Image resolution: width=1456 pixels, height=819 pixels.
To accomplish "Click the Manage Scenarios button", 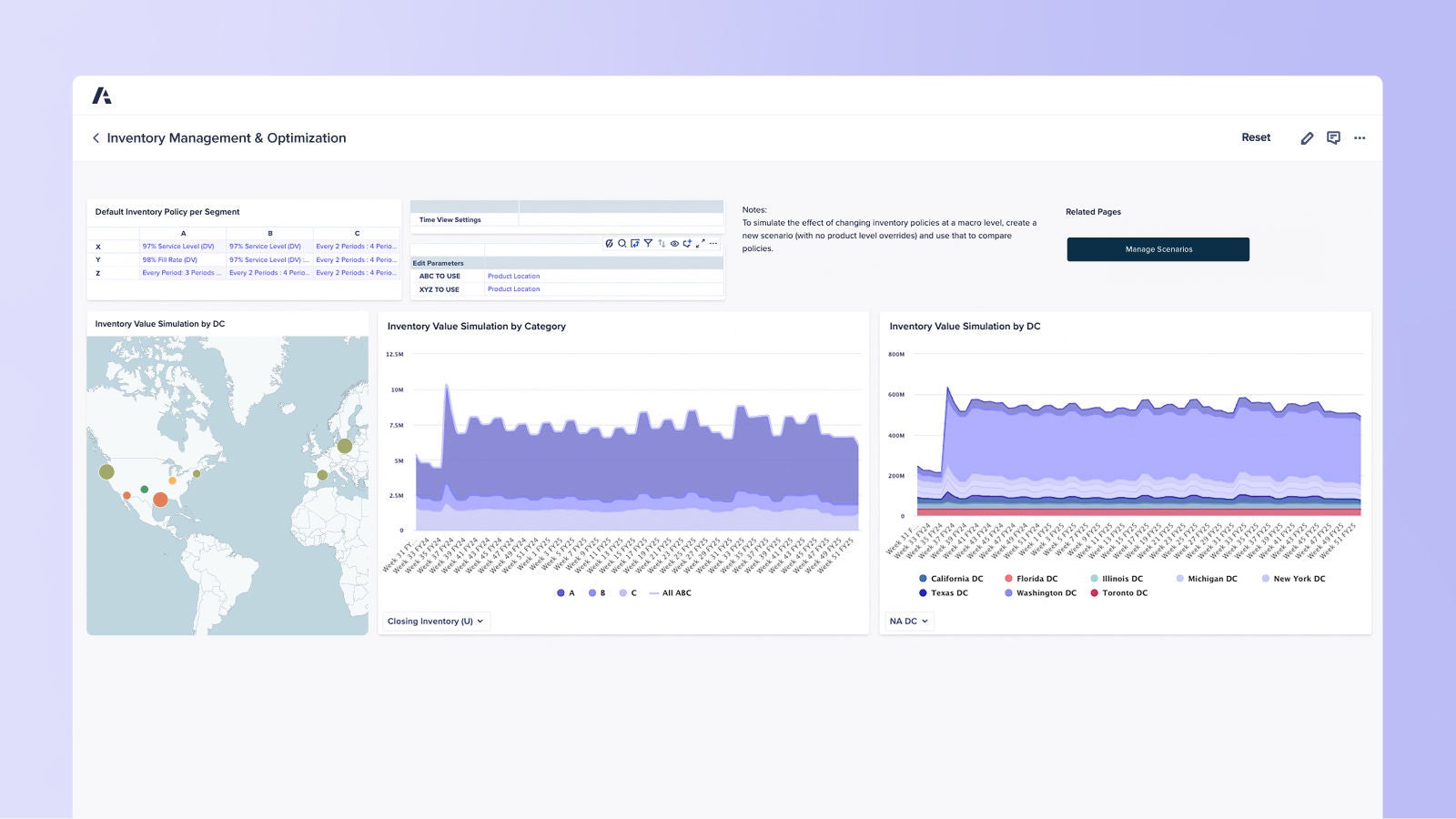I will tap(1158, 248).
